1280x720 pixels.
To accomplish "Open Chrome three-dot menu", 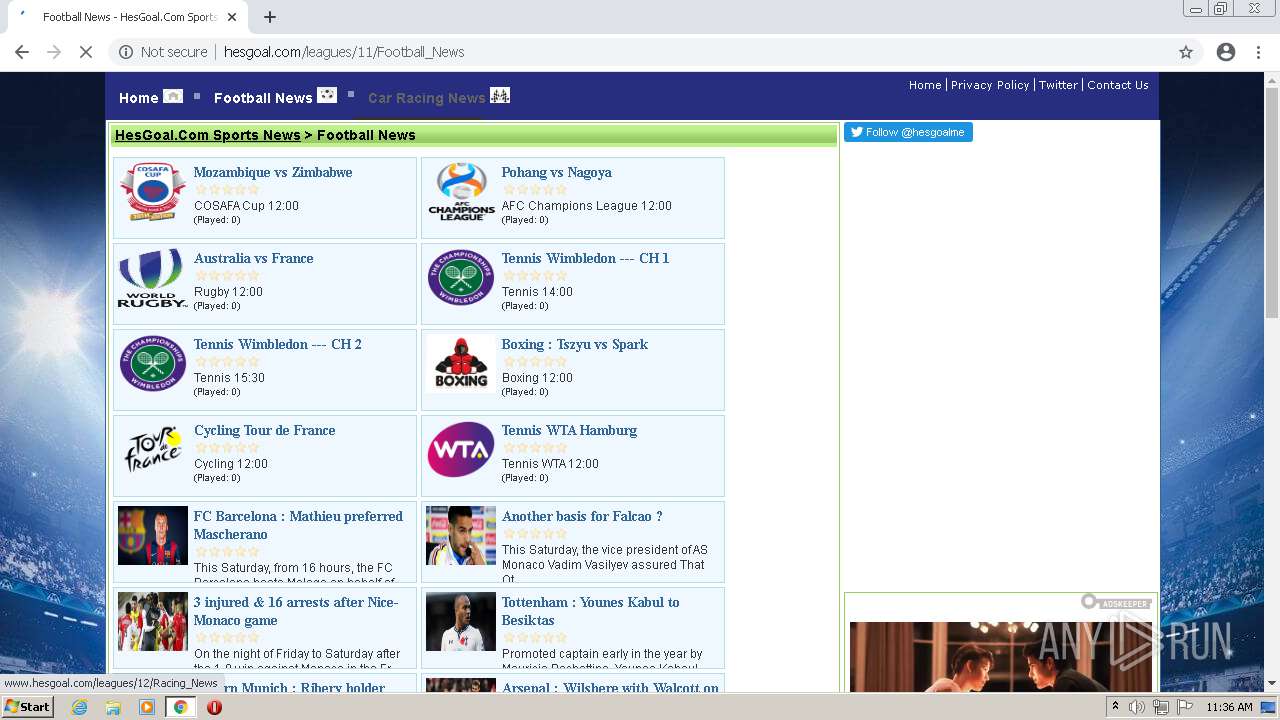I will 1258,52.
